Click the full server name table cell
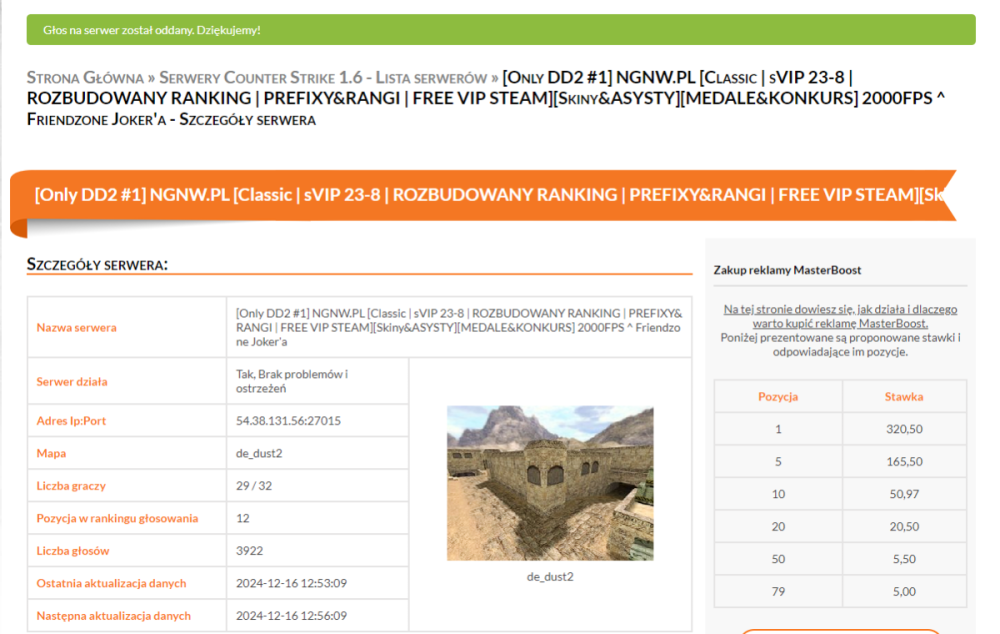1000x634 pixels. [459, 327]
